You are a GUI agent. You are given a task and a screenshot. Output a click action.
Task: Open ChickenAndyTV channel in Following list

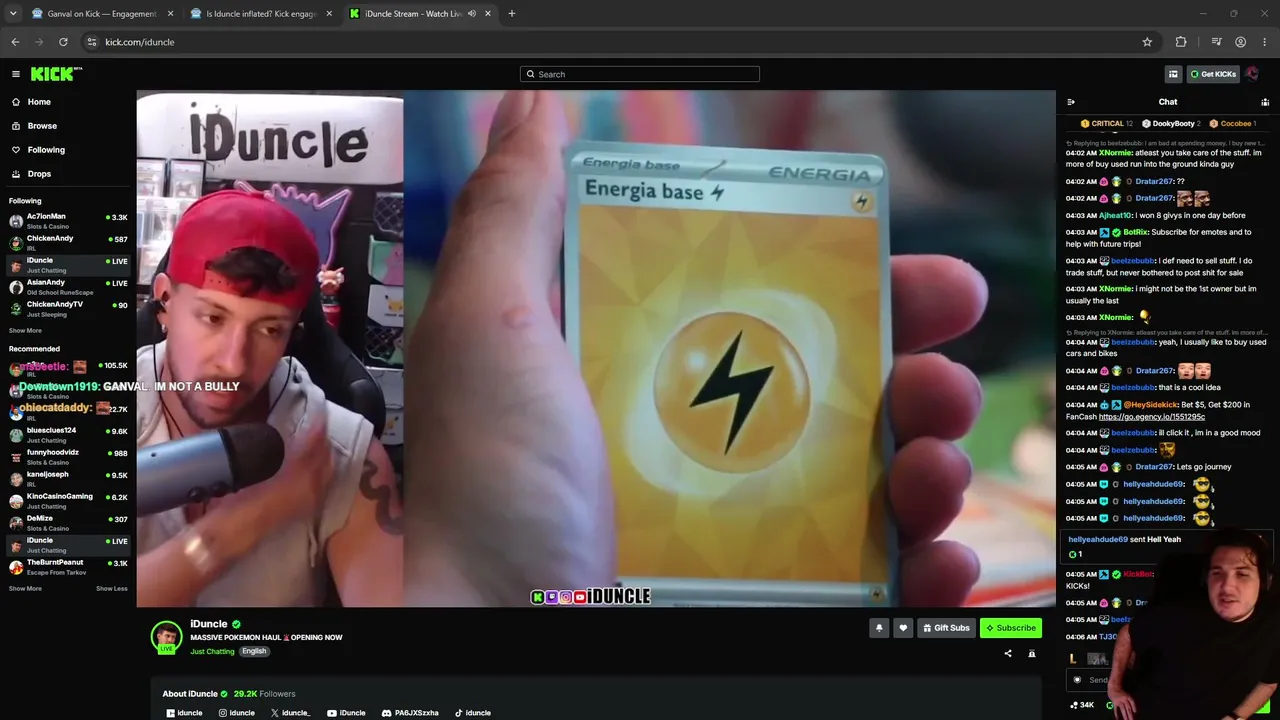(68, 309)
